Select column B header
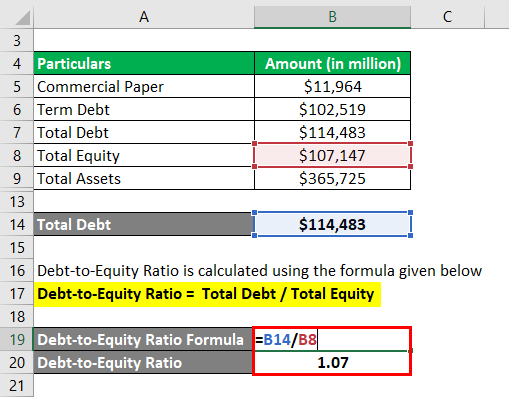 pos(332,17)
